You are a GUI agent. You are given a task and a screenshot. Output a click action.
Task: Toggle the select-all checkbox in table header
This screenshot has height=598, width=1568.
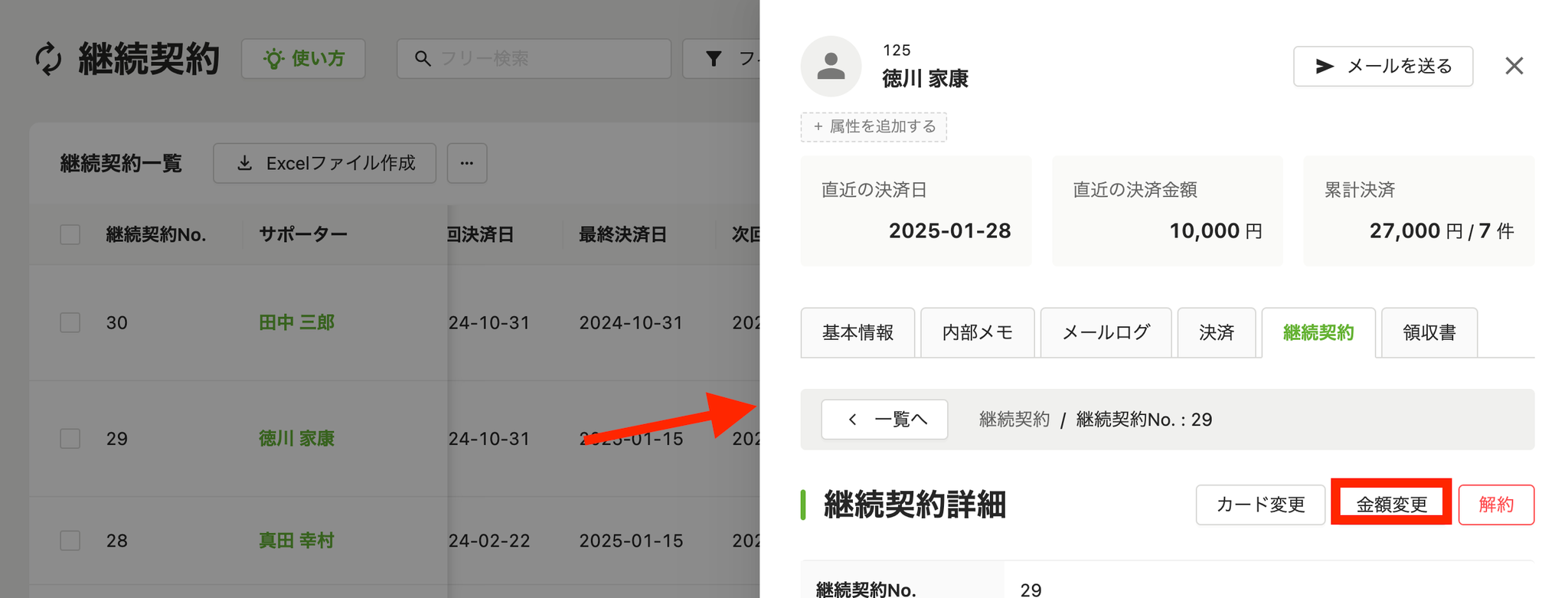70,234
